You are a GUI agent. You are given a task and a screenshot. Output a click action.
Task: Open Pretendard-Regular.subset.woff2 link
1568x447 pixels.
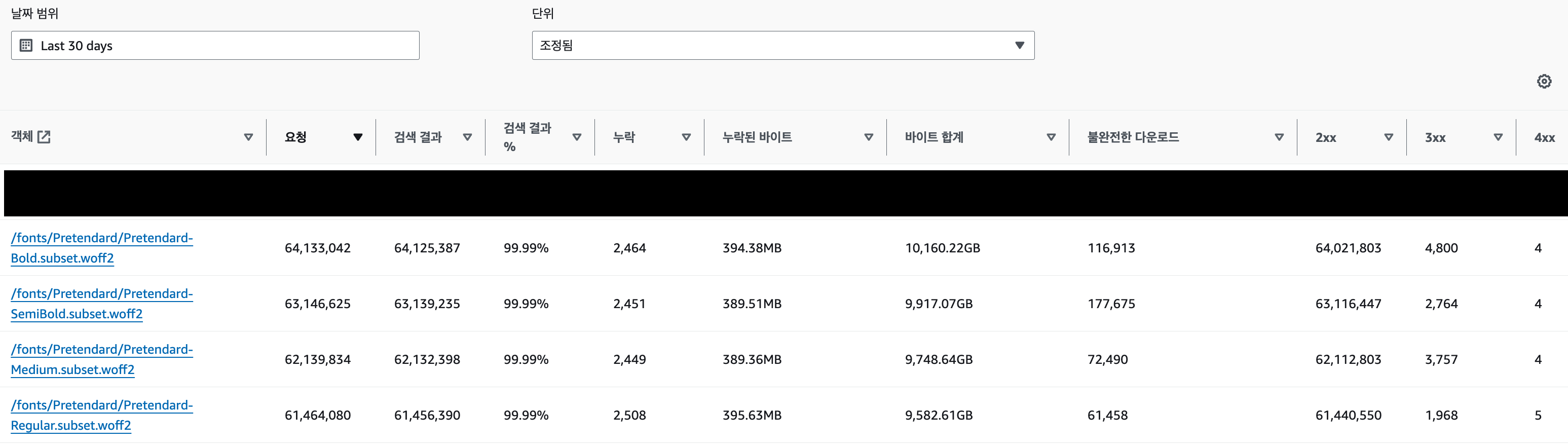102,415
